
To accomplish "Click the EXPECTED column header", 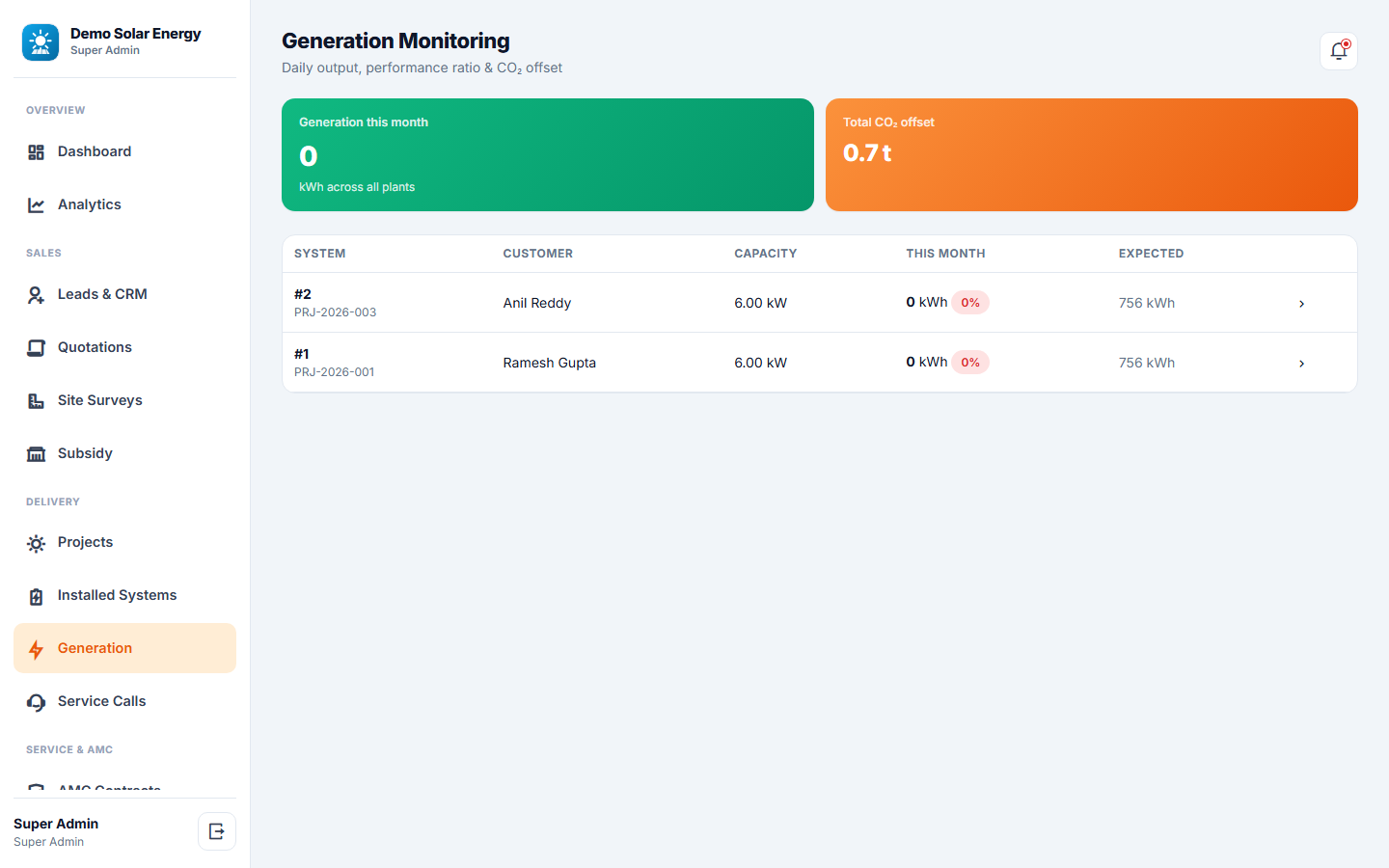I will (1152, 254).
